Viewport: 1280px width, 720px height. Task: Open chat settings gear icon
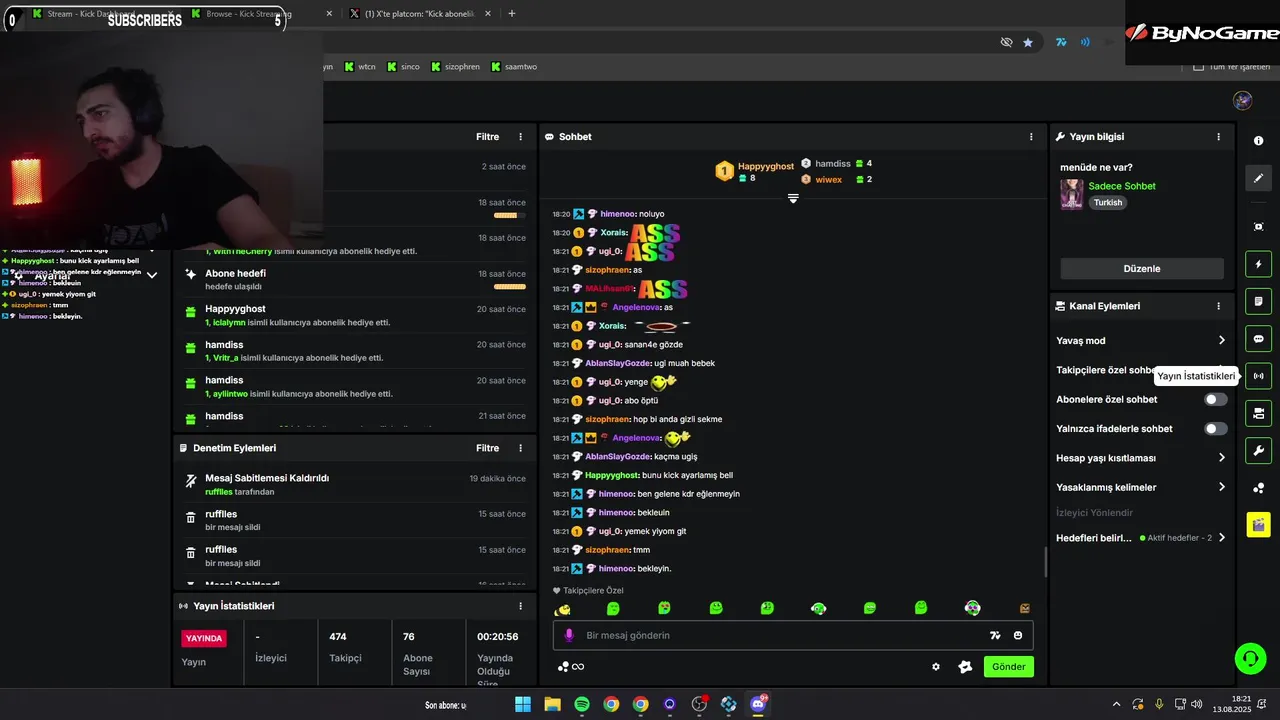pos(936,667)
